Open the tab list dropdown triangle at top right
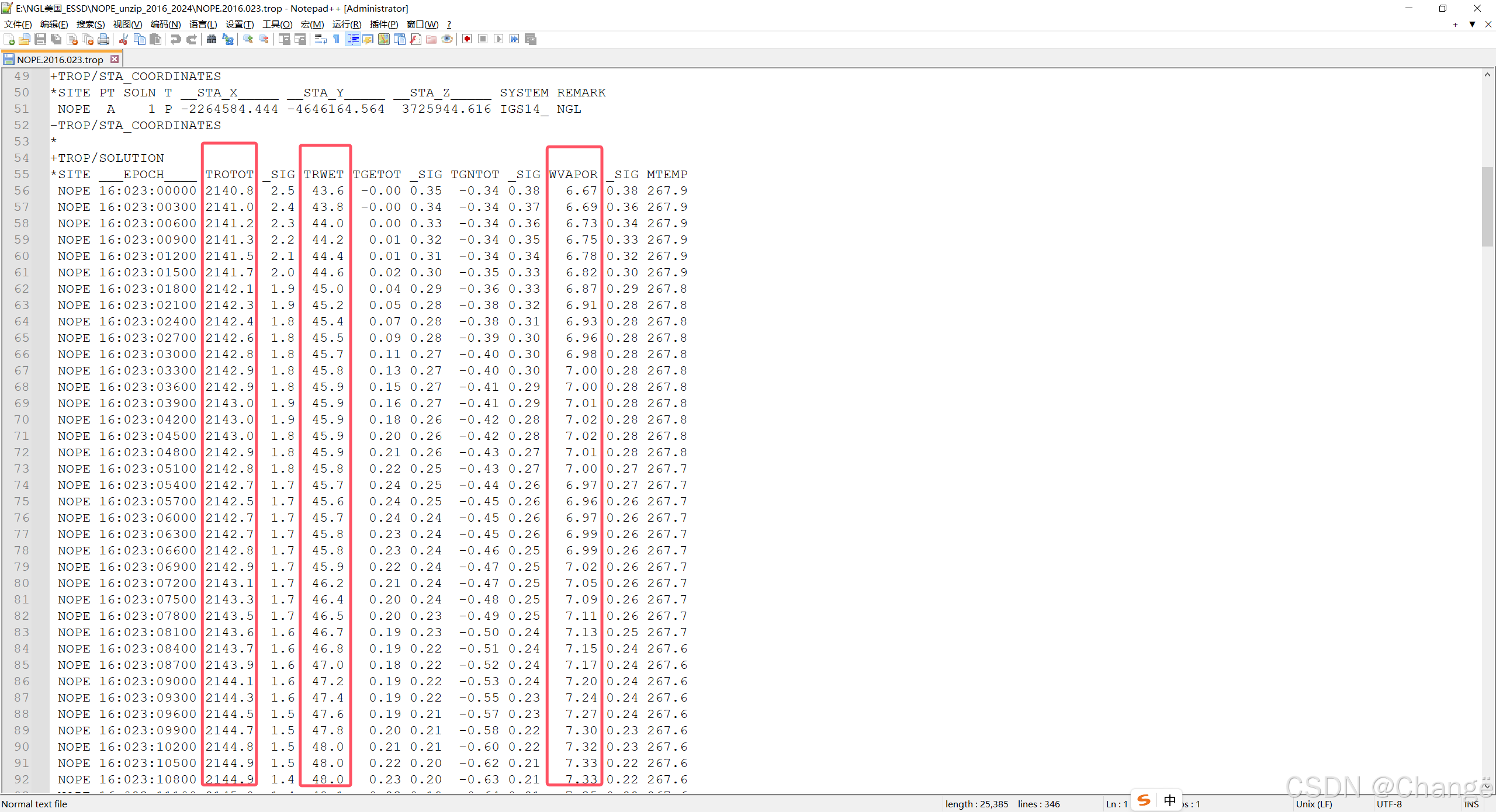Viewport: 1496px width, 812px height. pos(1472,25)
